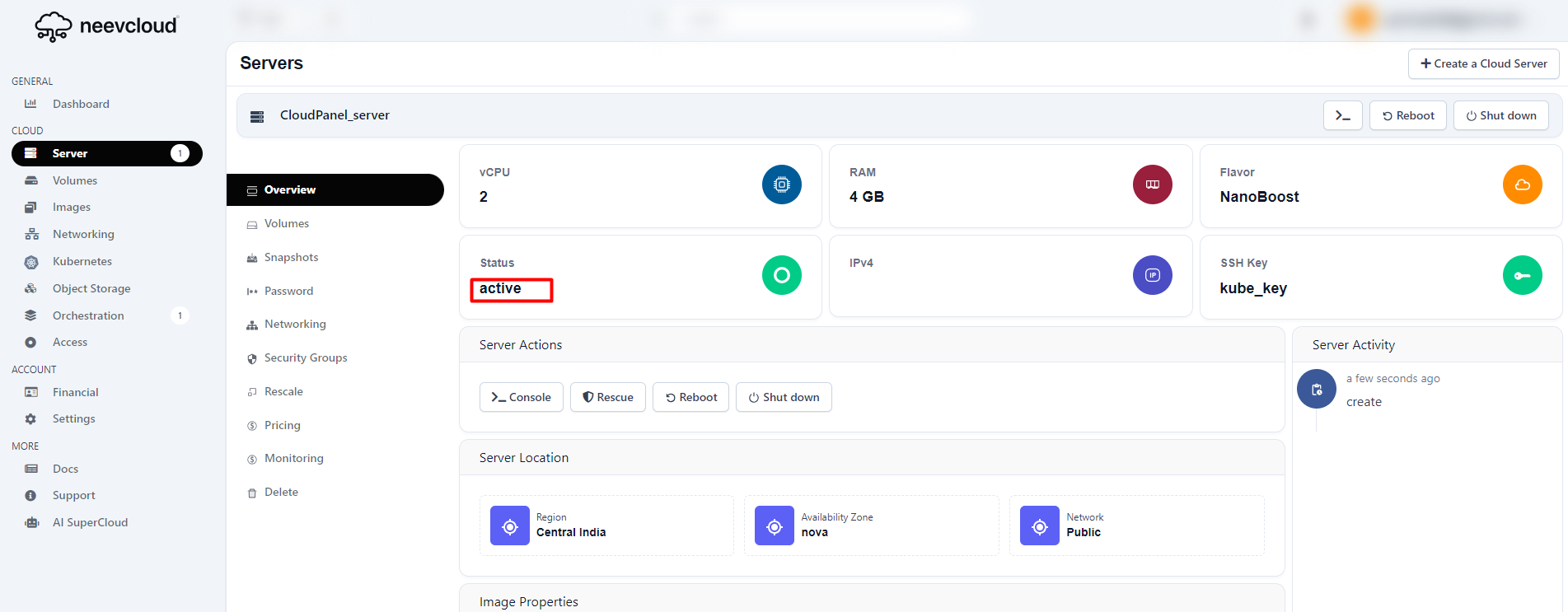Click the red RAM memory icon
The height and width of the screenshot is (612, 1568).
[x=1152, y=185]
